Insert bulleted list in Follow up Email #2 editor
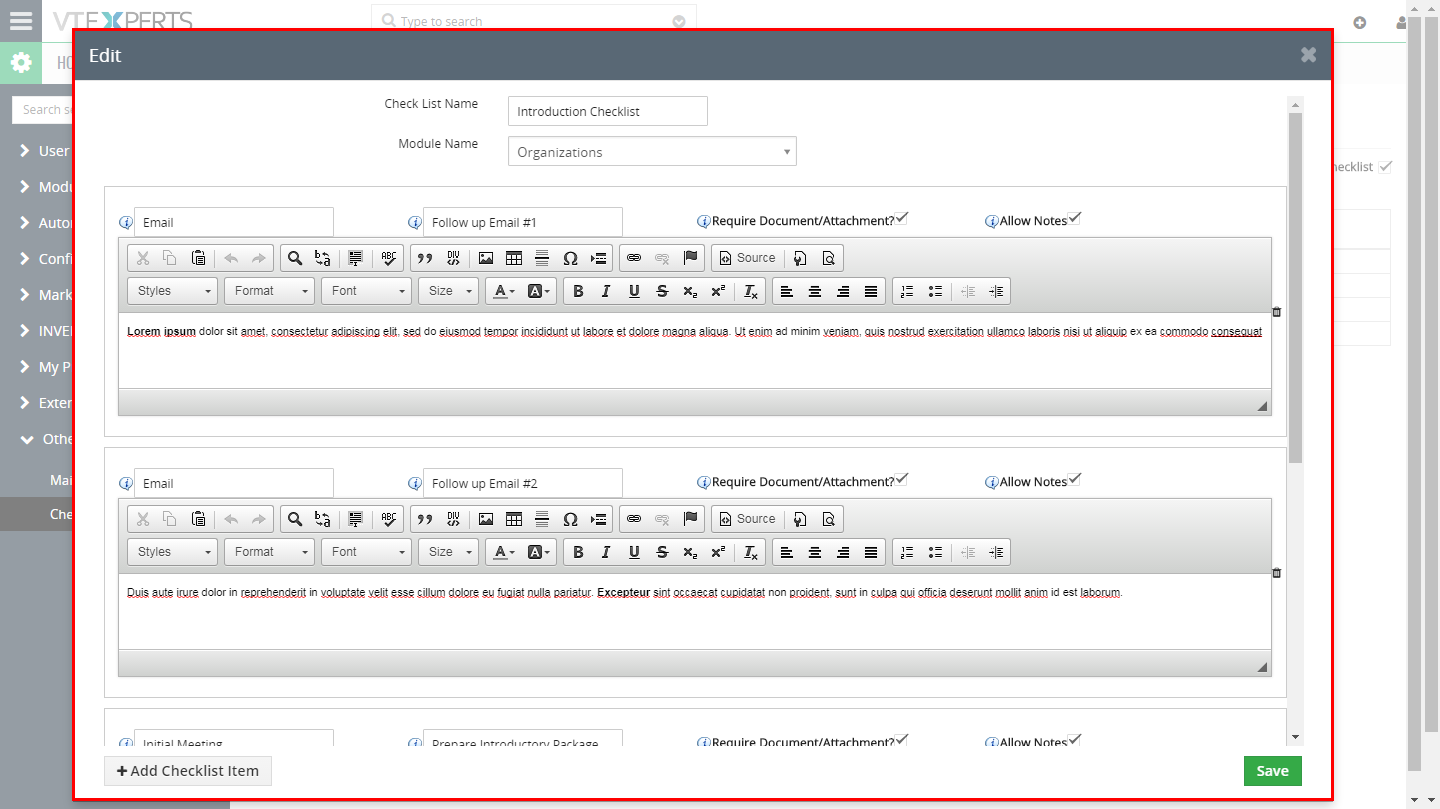 click(x=935, y=552)
